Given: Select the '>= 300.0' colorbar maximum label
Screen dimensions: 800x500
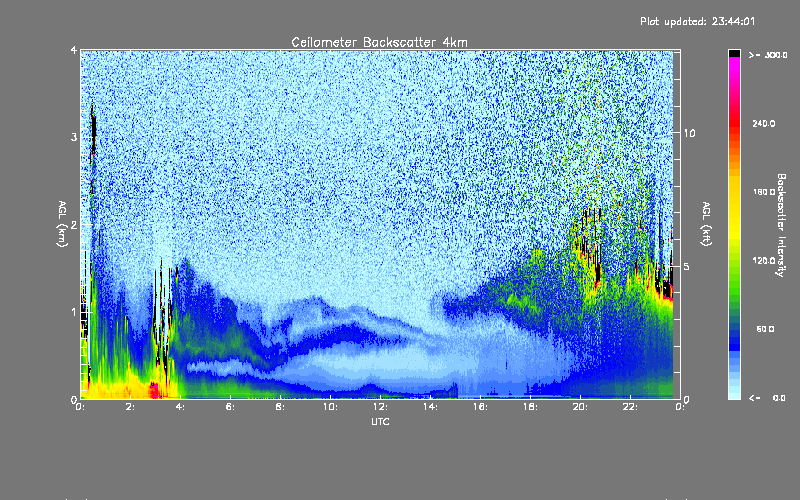Looking at the screenshot, I should click(x=768, y=55).
